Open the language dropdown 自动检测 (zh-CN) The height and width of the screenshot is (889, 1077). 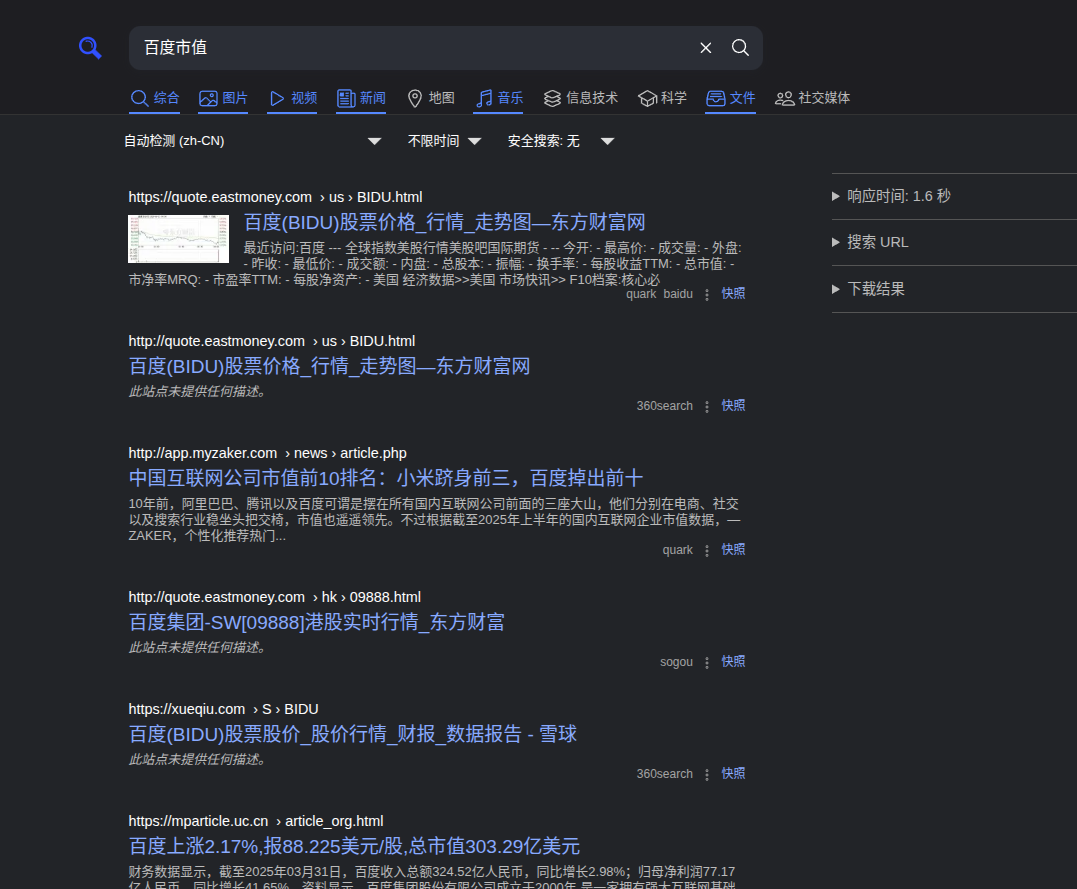(253, 141)
